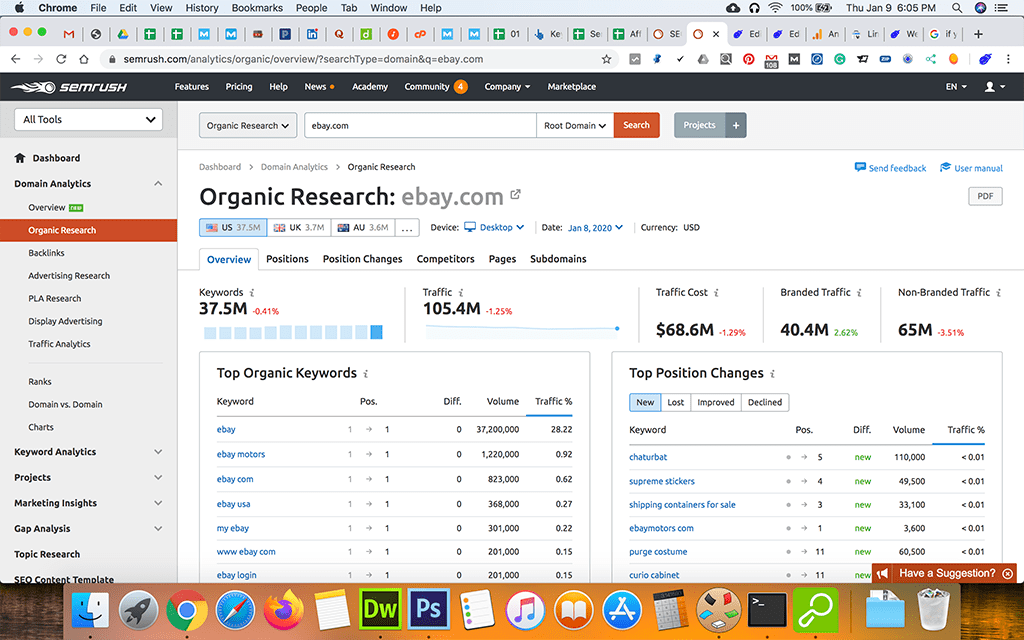Show Lost position changes
The height and width of the screenshot is (640, 1024).
[x=676, y=402]
